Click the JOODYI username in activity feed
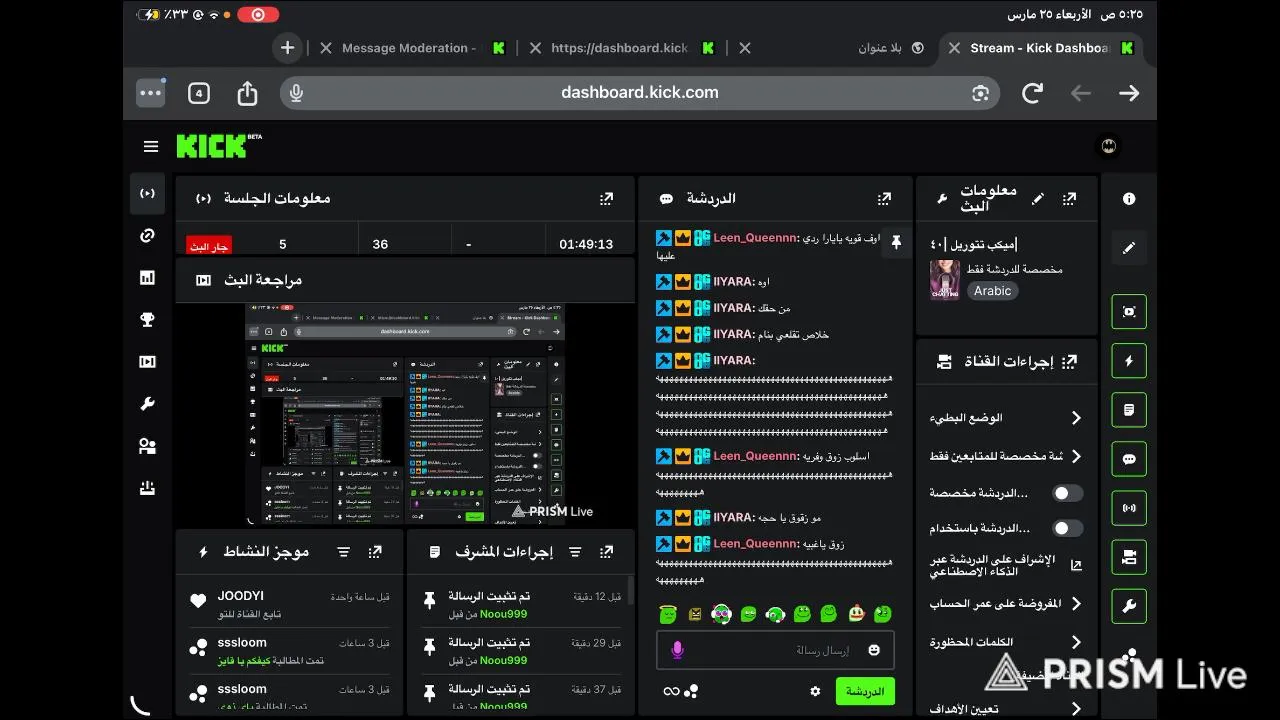Viewport: 1280px width, 720px height. click(241, 596)
